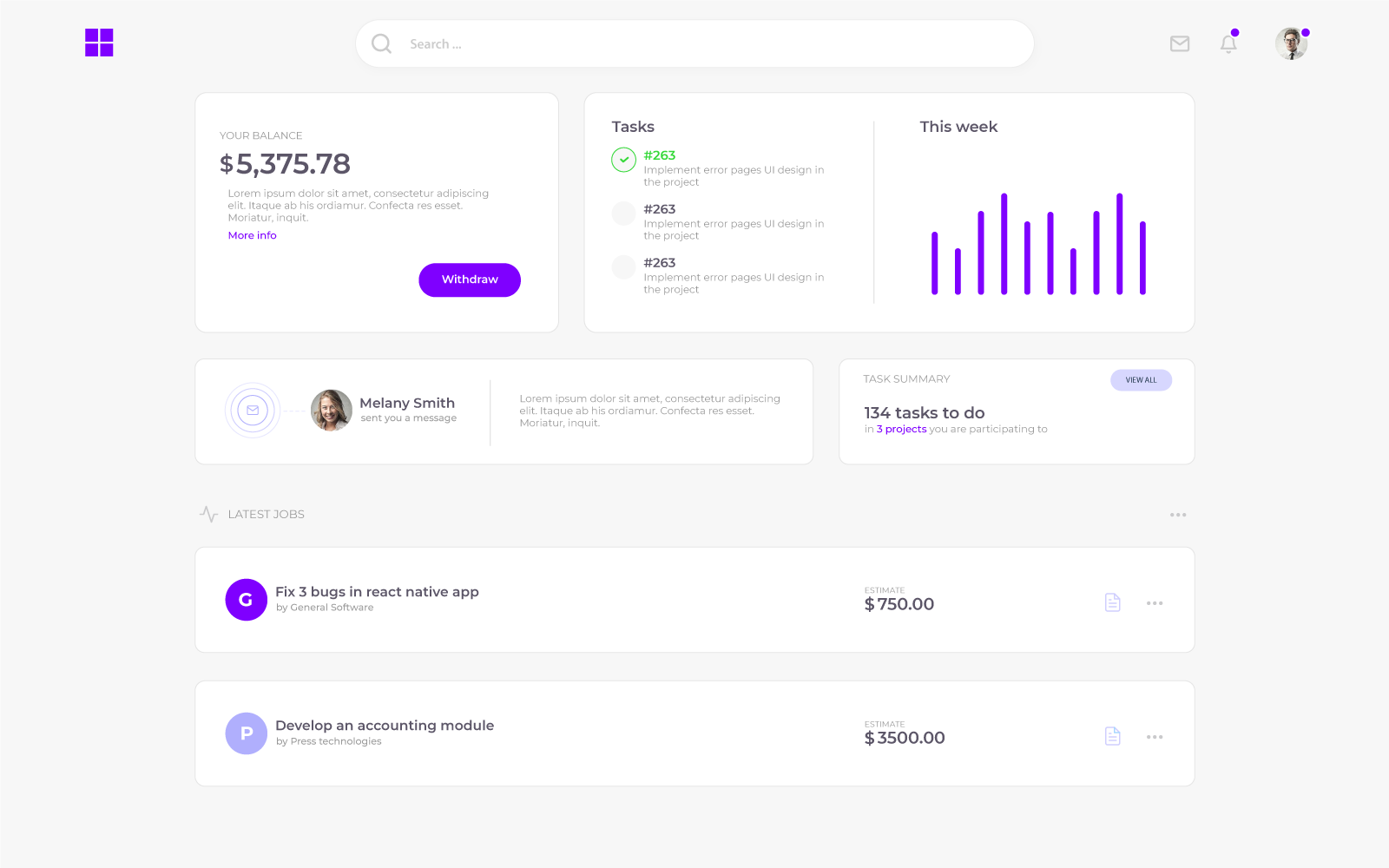Open notifications bell icon
1389x868 pixels.
[1228, 44]
